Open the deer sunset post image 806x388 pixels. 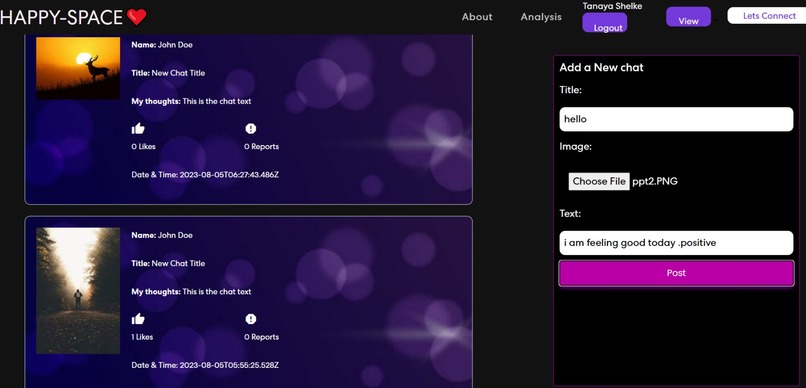(78, 67)
